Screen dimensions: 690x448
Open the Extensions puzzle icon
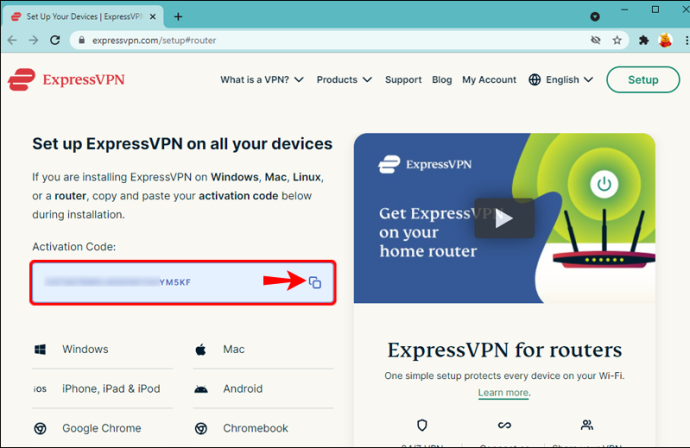(644, 40)
